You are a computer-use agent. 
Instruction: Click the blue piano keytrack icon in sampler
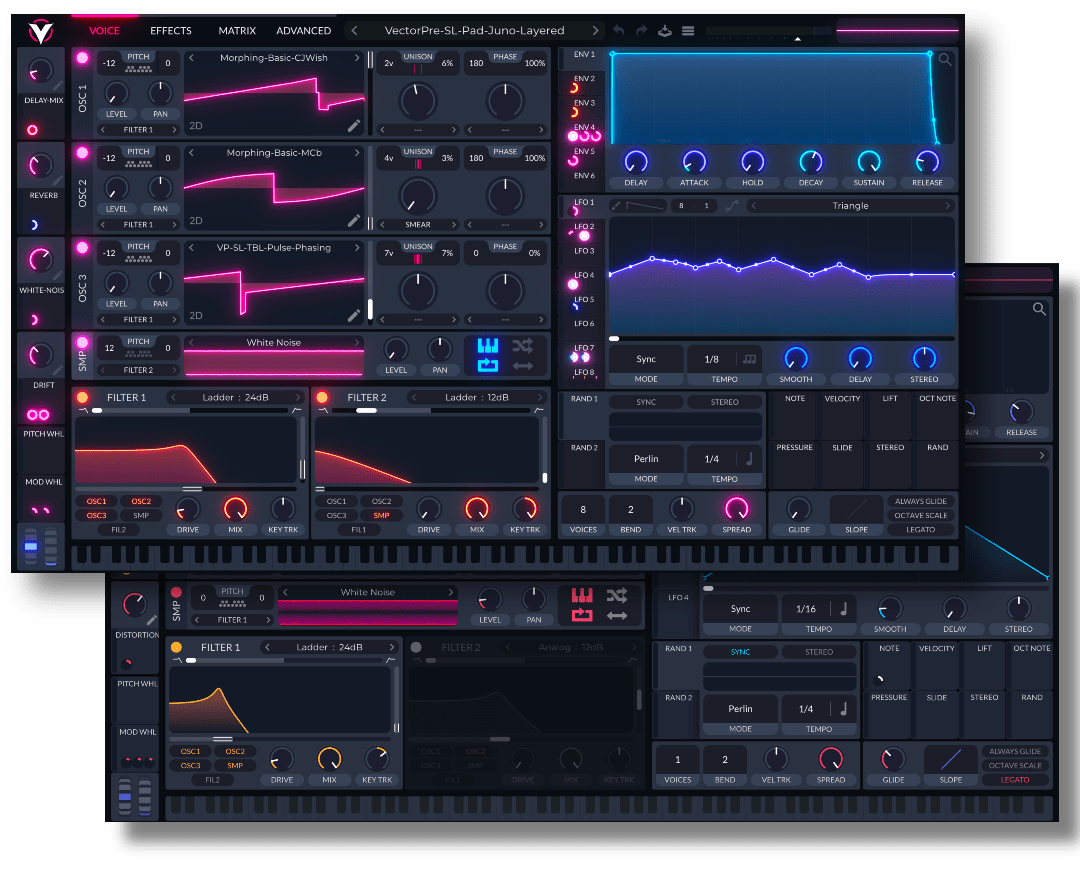pyautogui.click(x=489, y=346)
